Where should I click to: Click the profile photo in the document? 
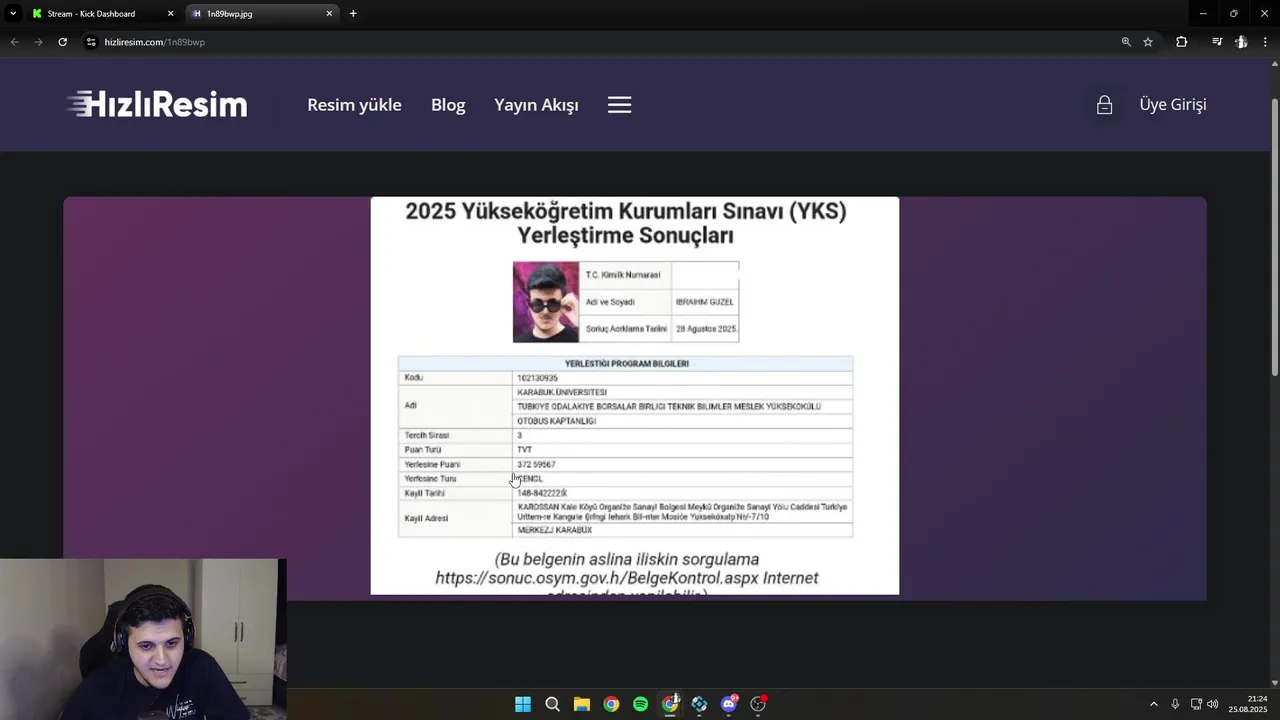(546, 302)
